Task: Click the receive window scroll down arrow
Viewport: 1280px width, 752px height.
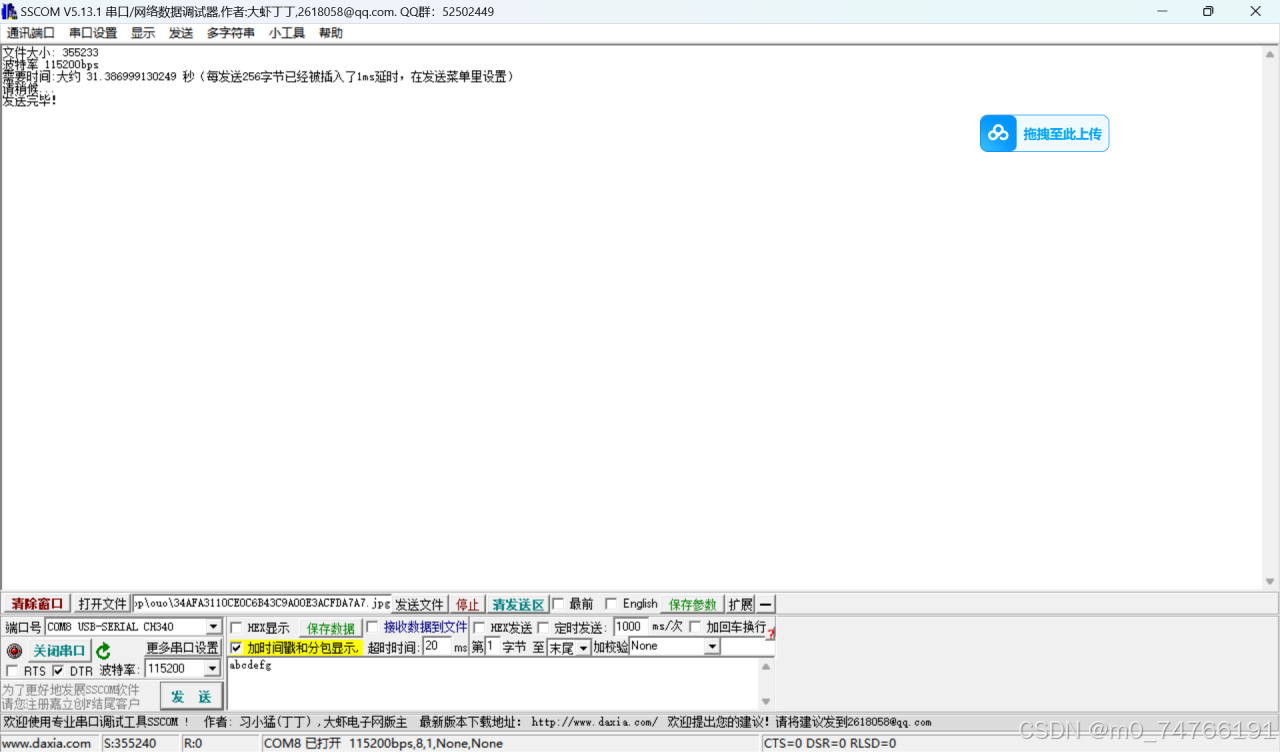Action: (1271, 581)
